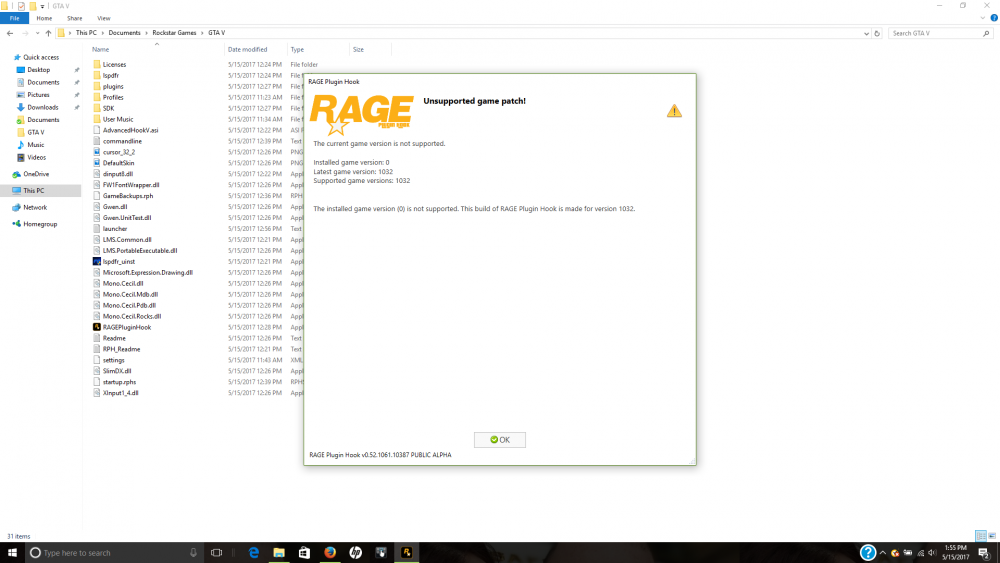Open HP app from taskbar
The width and height of the screenshot is (1000, 563).
[x=355, y=553]
